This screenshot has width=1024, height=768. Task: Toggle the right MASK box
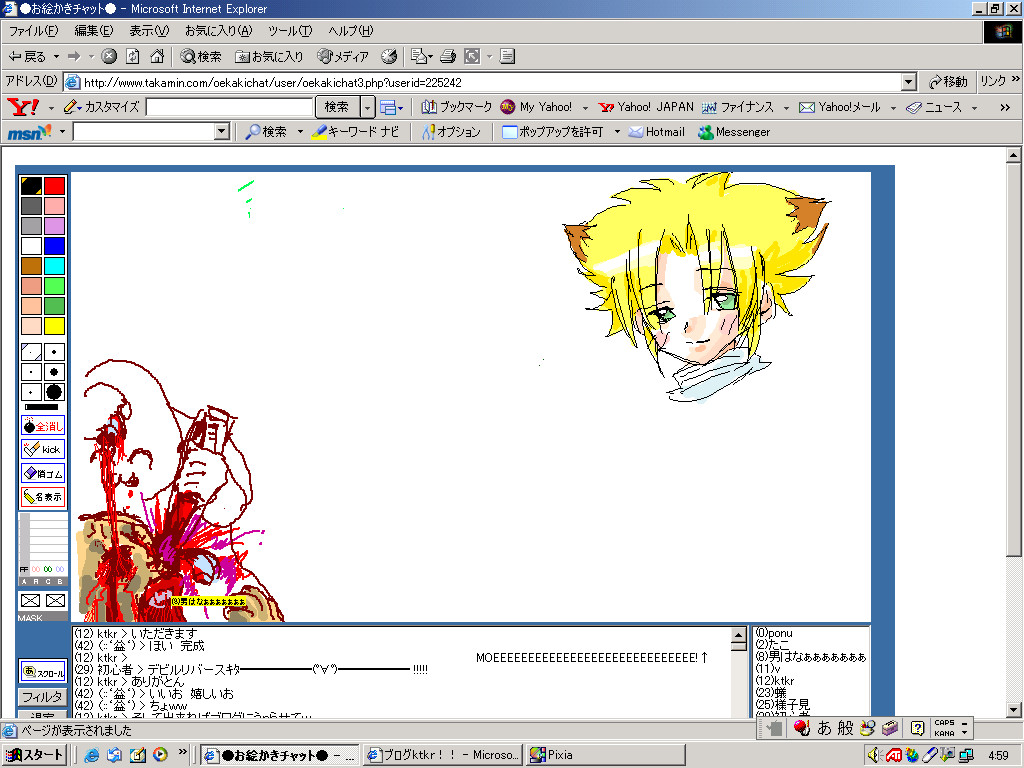56,601
